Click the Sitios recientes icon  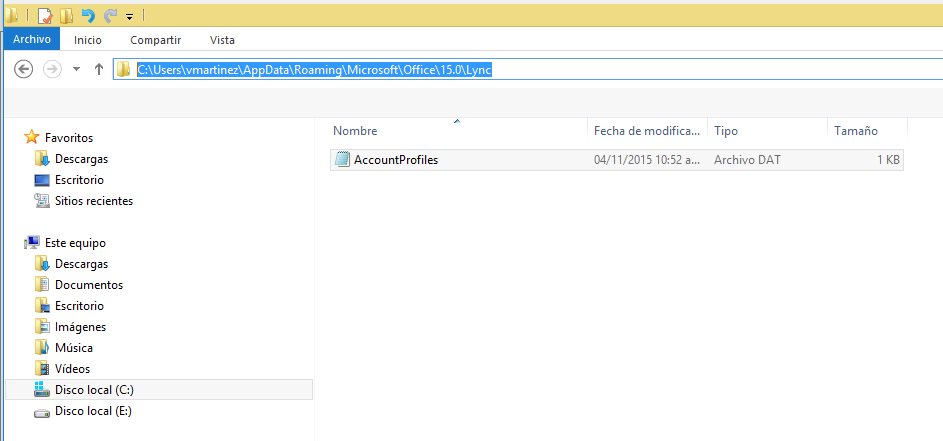[x=42, y=201]
